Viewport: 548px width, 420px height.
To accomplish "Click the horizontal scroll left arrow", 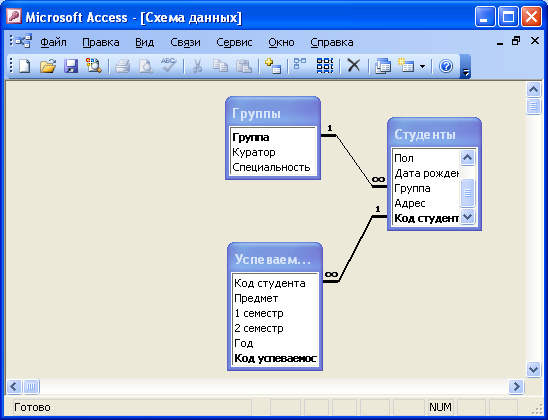I will [14, 386].
